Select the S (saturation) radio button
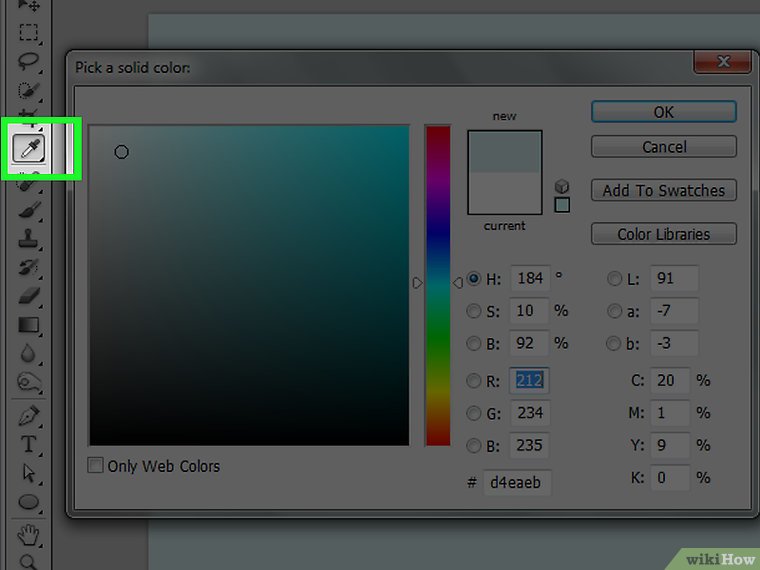The height and width of the screenshot is (570, 760). (474, 312)
